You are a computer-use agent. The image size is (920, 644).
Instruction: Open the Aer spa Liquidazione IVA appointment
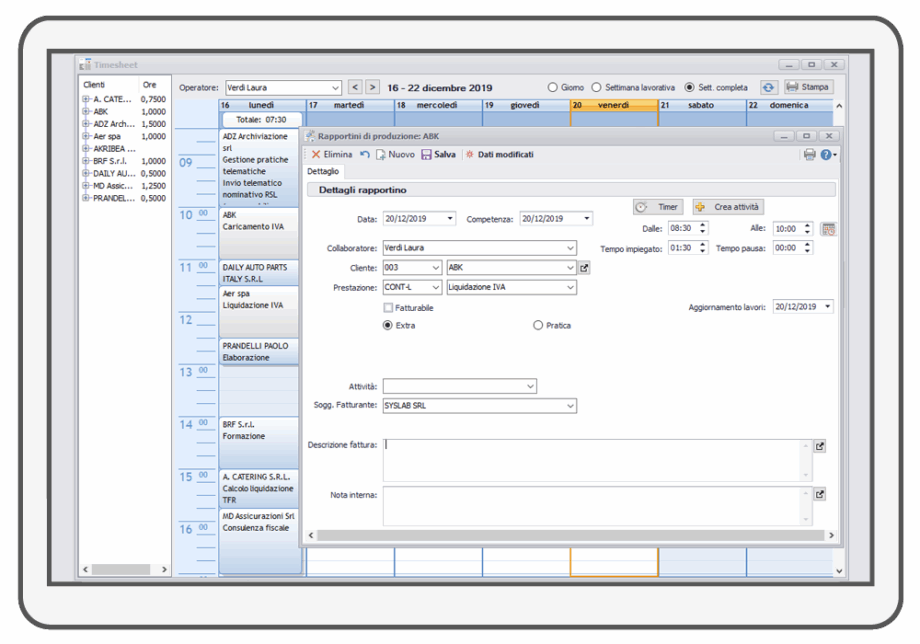(x=259, y=311)
